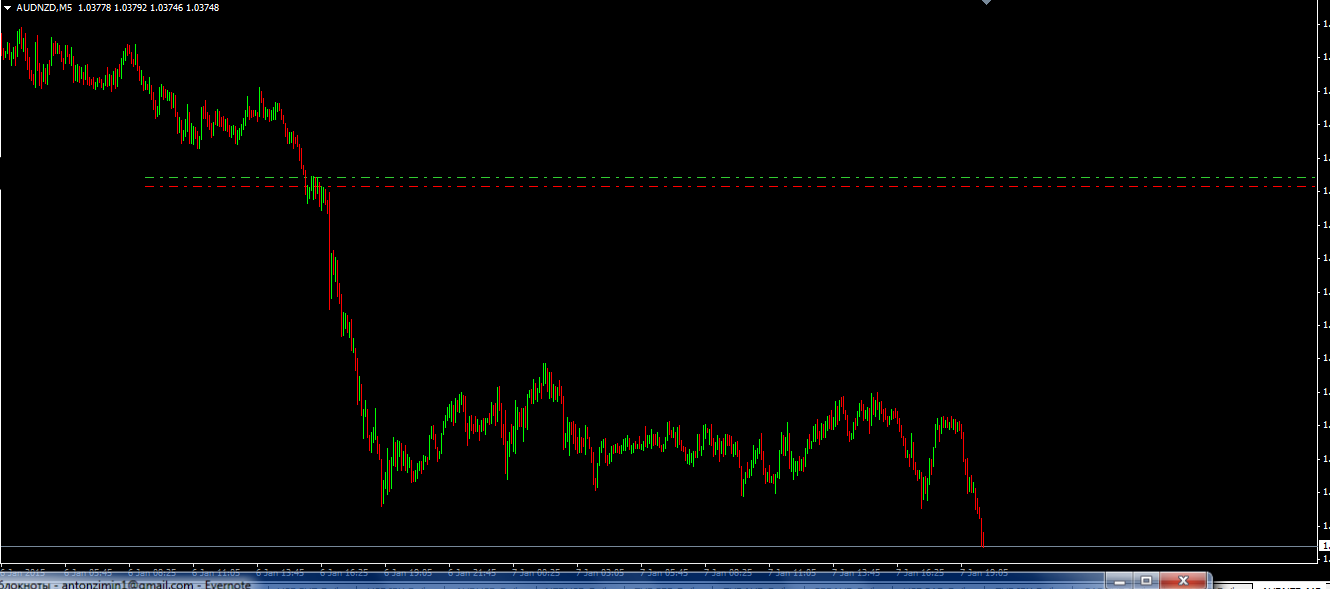Minimize the Evernote window
This screenshot has width=1330, height=589.
pyautogui.click(x=1119, y=581)
